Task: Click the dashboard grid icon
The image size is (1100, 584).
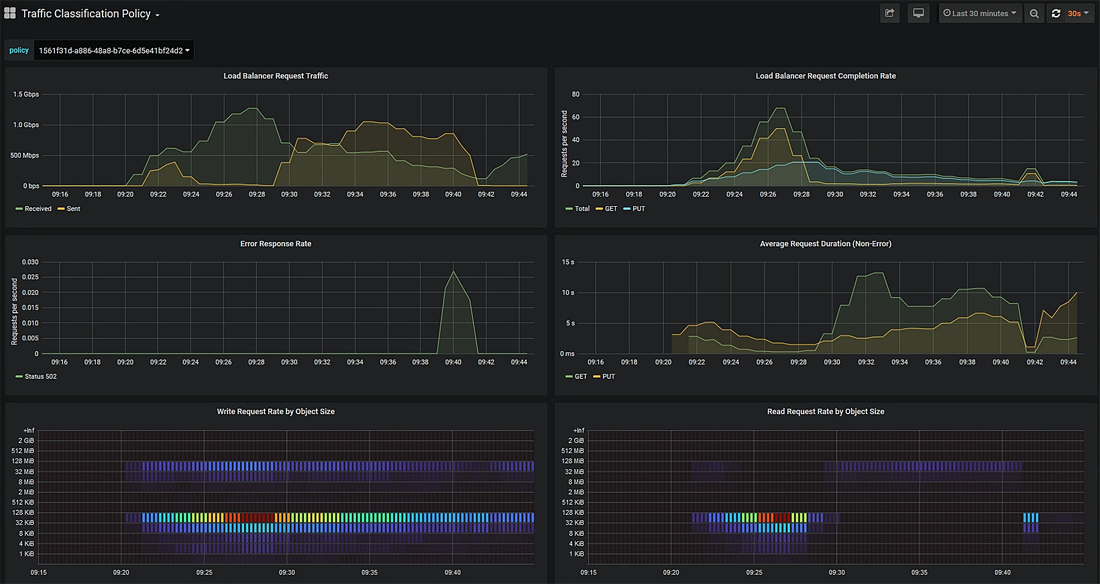Action: tap(10, 14)
